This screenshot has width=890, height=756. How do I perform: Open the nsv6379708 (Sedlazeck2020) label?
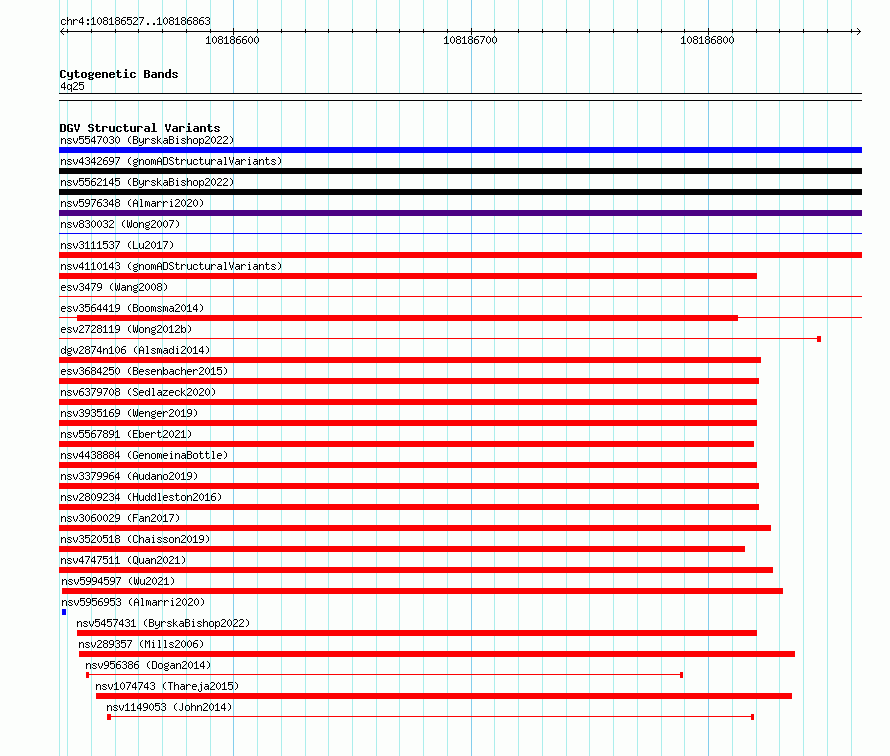tap(138, 392)
